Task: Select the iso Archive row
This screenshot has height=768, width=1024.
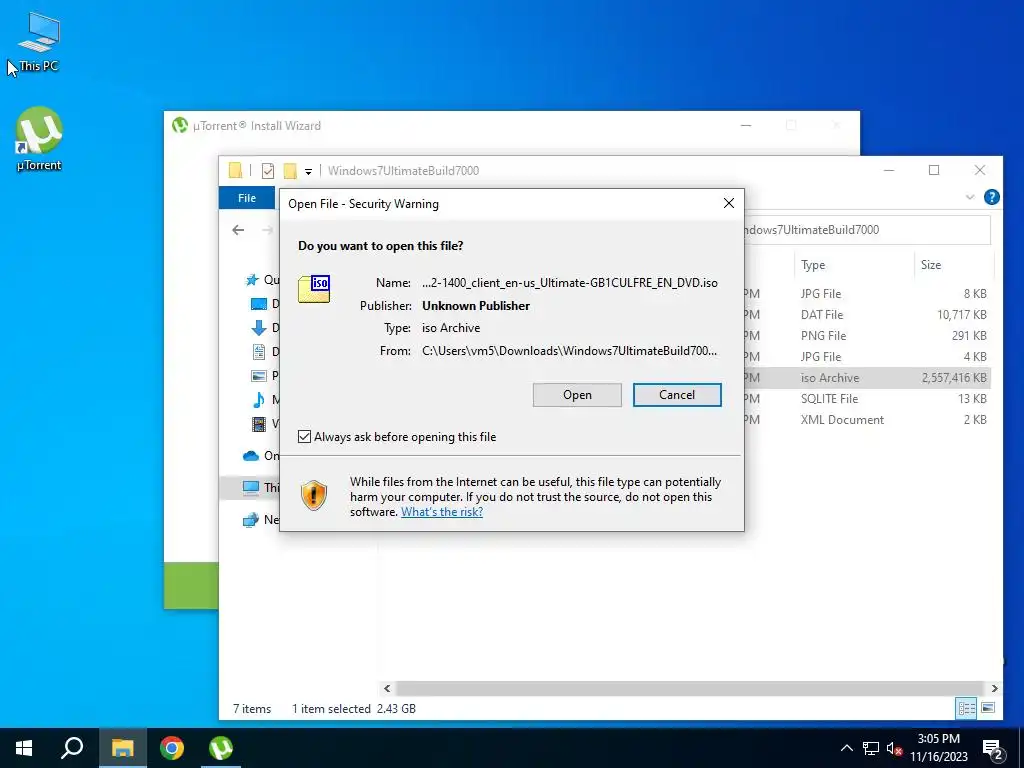Action: [x=867, y=377]
